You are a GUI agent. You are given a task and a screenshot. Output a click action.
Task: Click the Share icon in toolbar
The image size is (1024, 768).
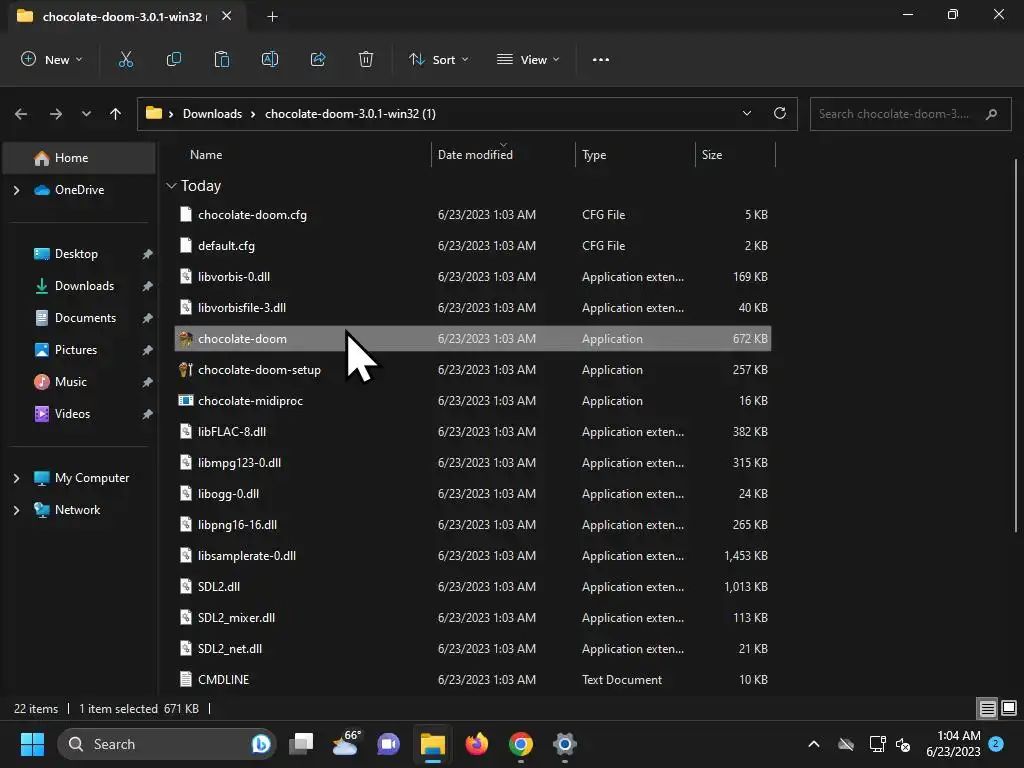click(x=318, y=59)
